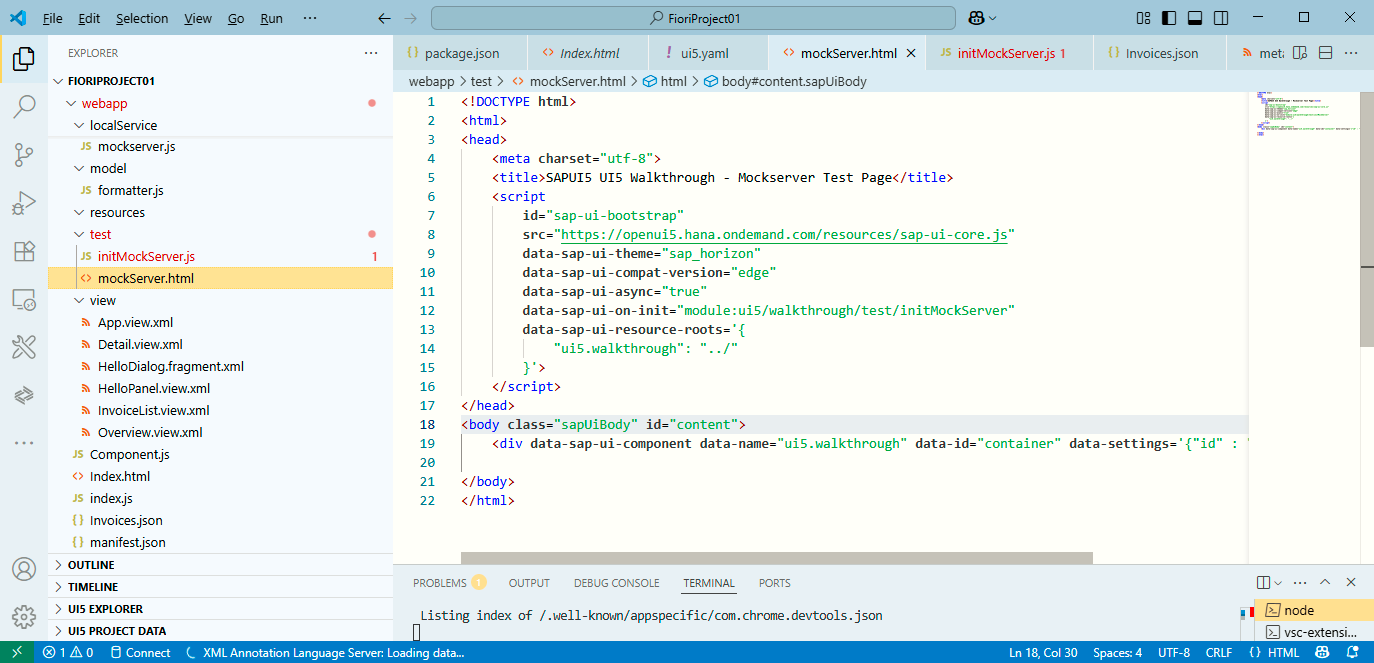Open the Search view

(x=24, y=105)
